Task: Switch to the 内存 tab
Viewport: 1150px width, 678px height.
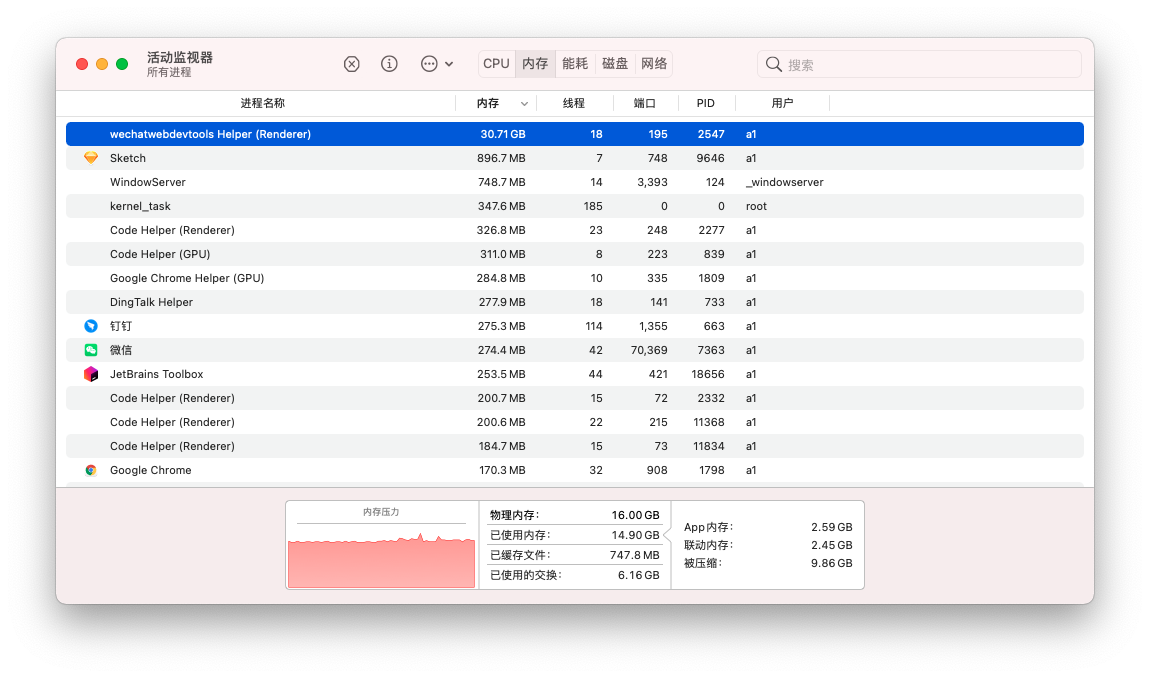Action: pos(535,64)
